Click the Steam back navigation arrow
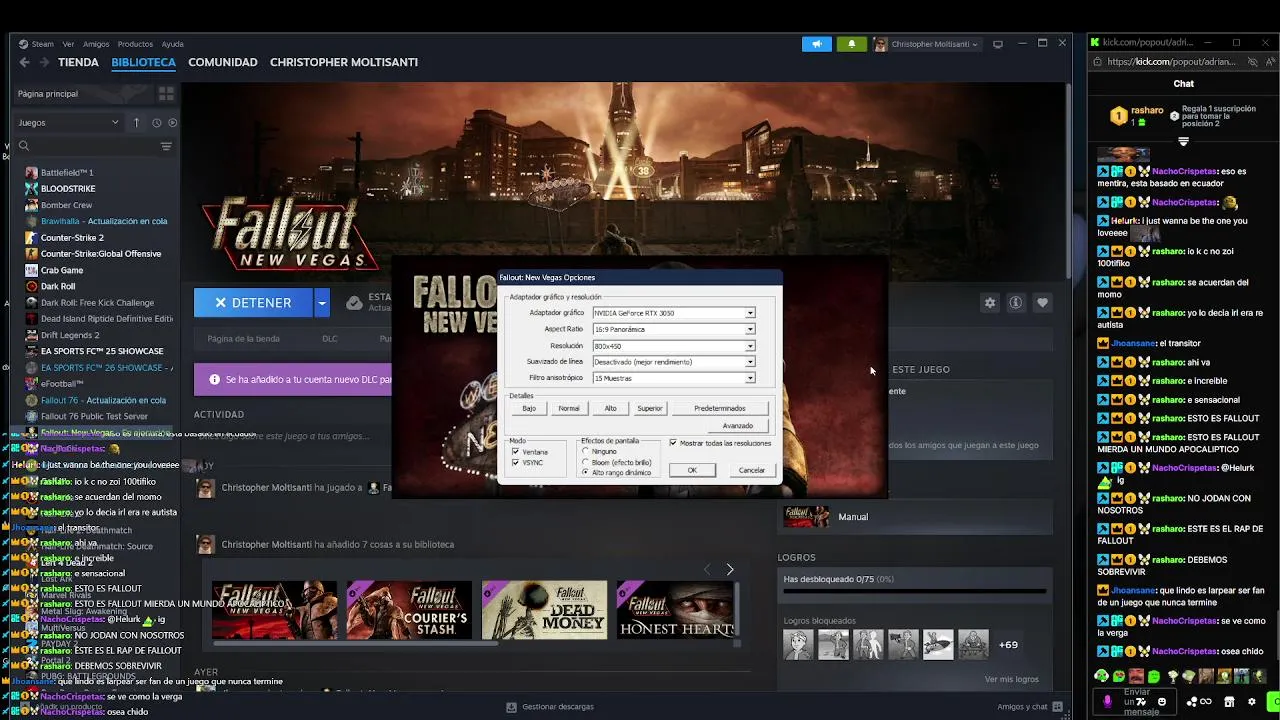The height and width of the screenshot is (720, 1280). click(x=25, y=62)
